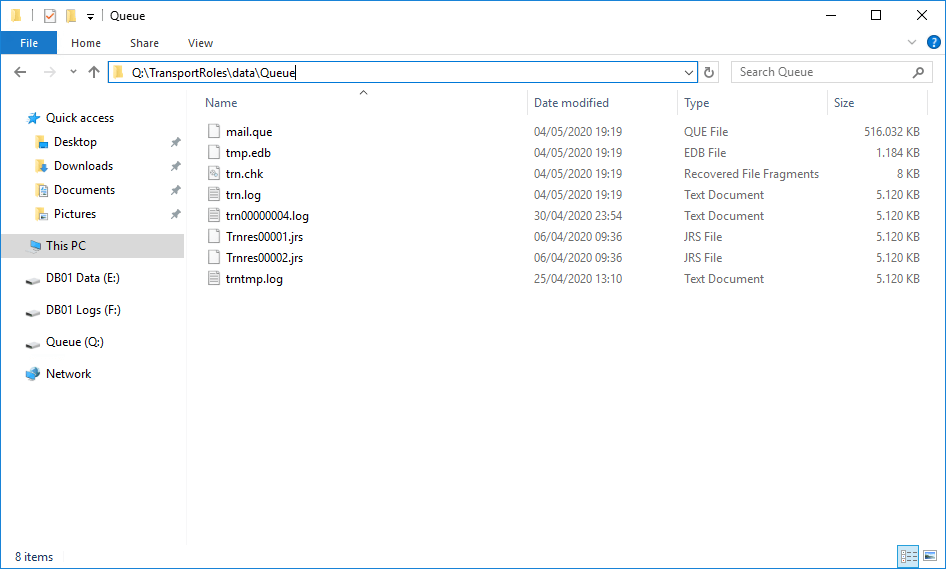This screenshot has height=569, width=946.
Task: Click the pin icon beside Downloads
Action: [176, 166]
